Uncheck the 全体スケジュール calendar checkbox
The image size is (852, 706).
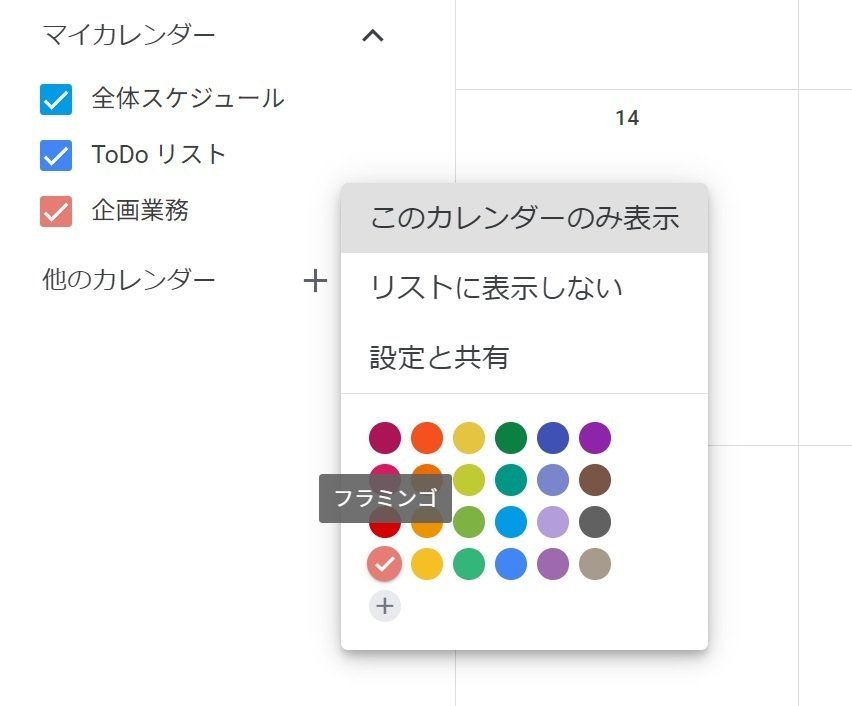(56, 99)
